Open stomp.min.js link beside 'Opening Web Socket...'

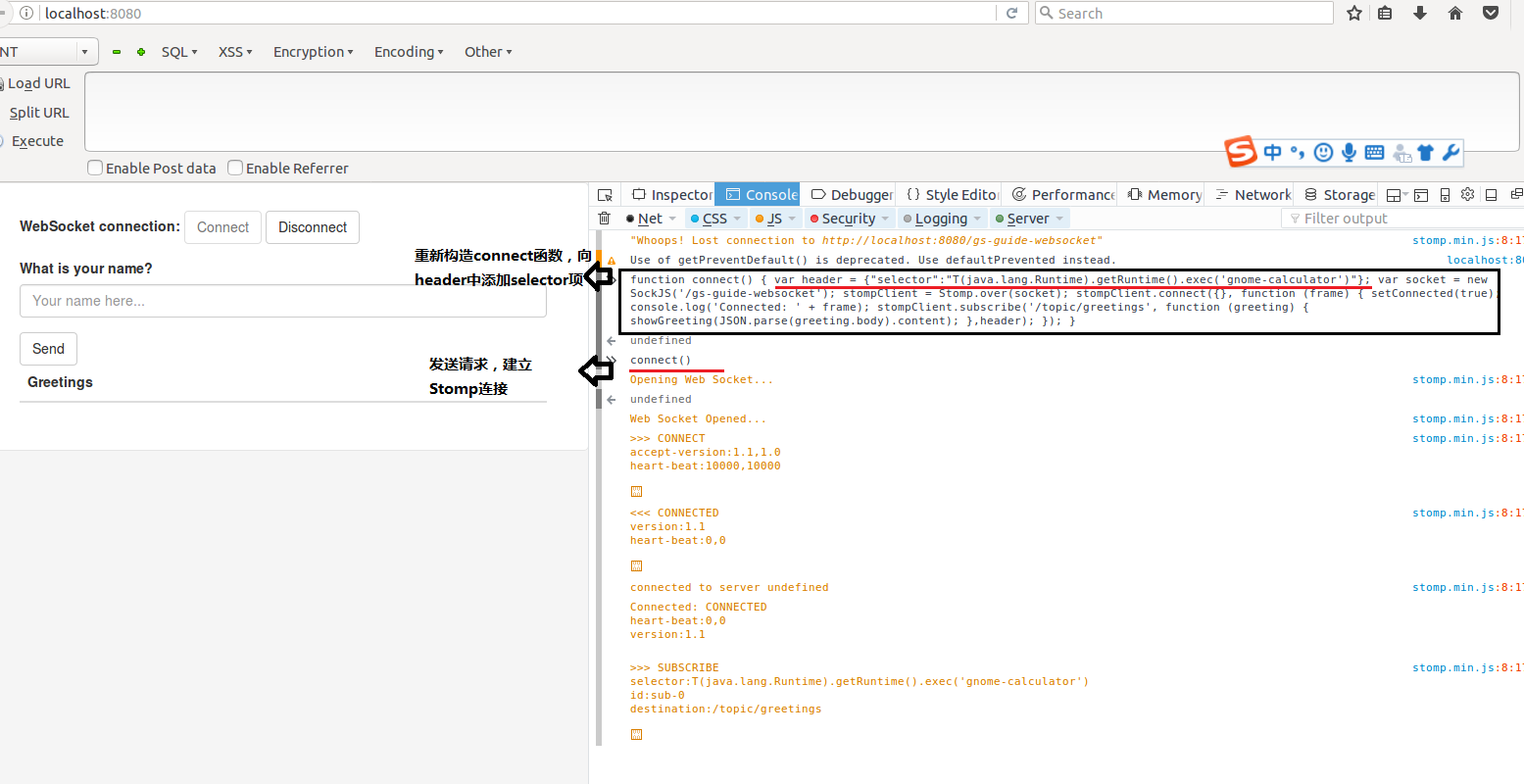click(1467, 379)
